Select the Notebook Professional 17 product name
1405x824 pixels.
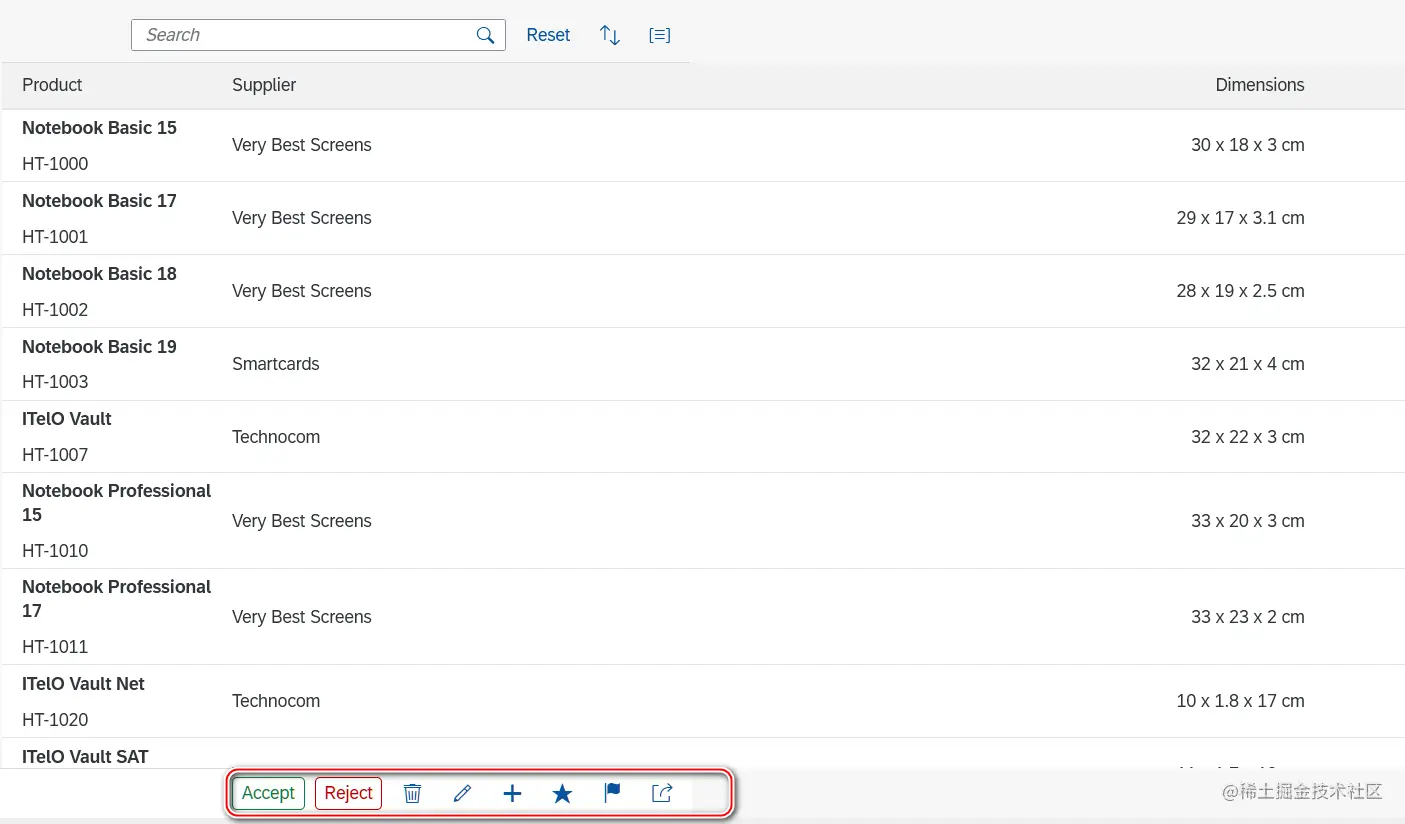click(x=116, y=599)
